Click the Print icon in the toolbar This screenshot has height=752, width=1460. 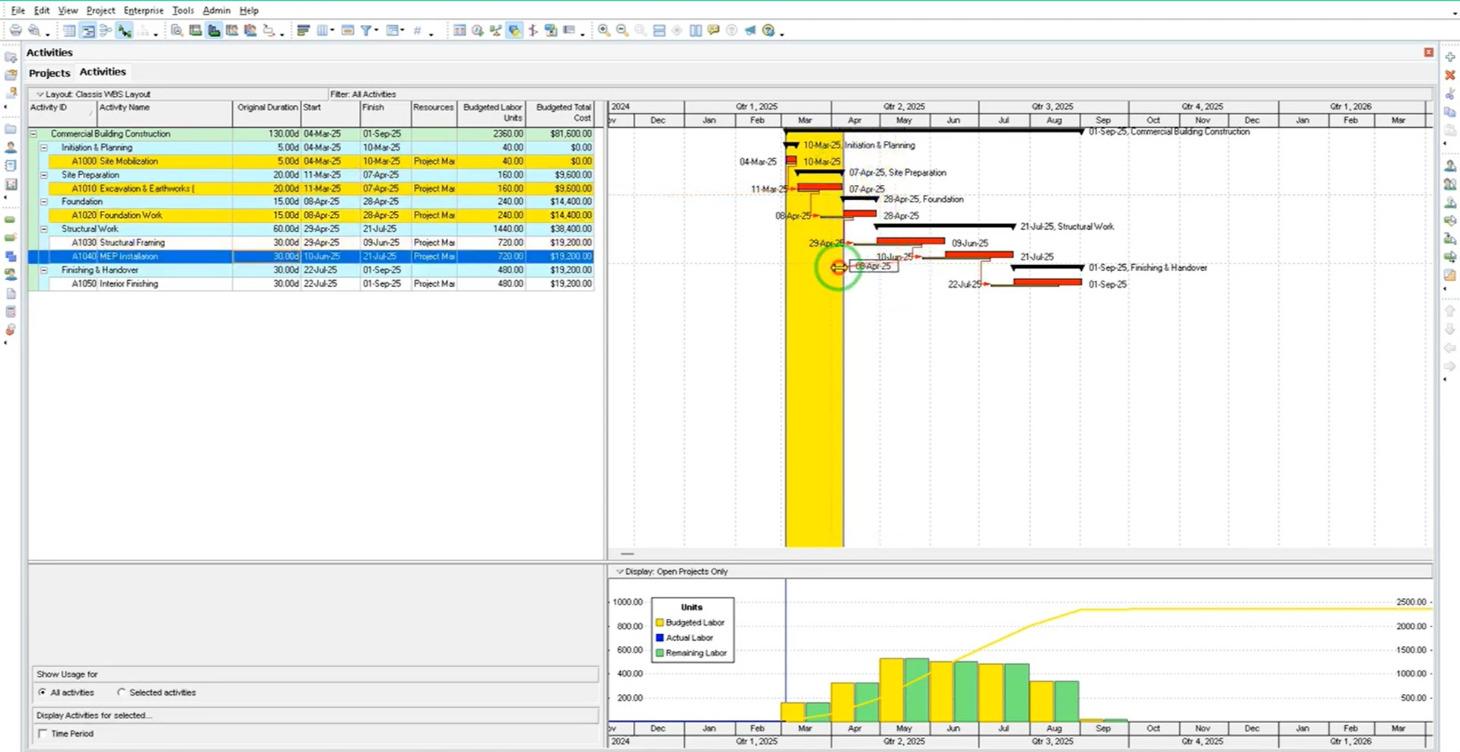point(15,31)
